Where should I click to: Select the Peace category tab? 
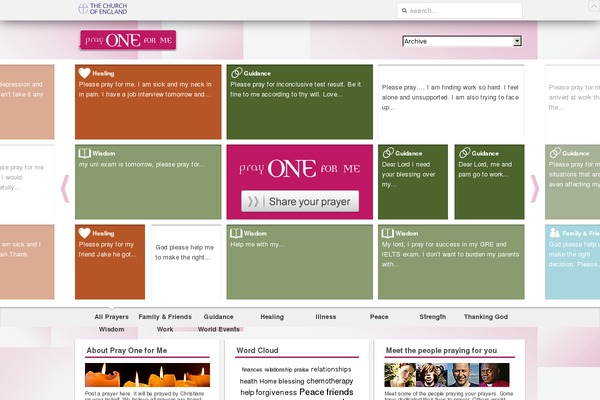click(379, 317)
